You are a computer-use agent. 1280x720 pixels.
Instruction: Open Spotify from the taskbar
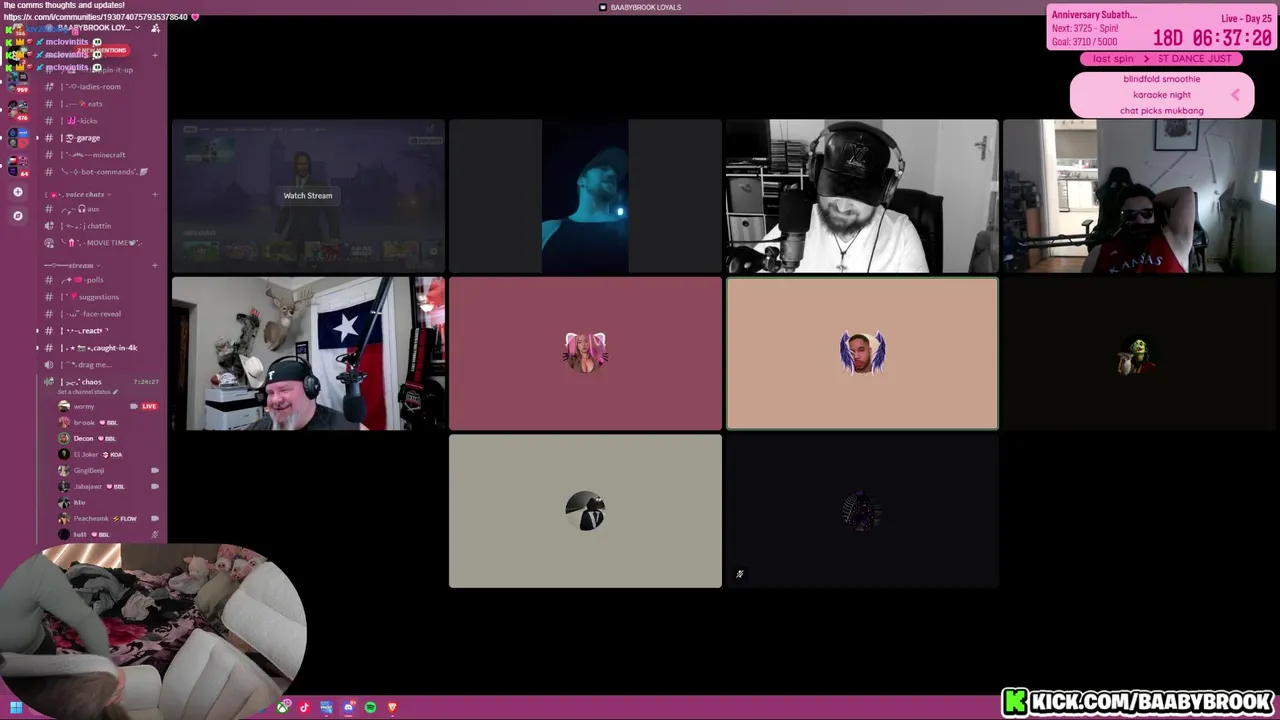pyautogui.click(x=370, y=708)
